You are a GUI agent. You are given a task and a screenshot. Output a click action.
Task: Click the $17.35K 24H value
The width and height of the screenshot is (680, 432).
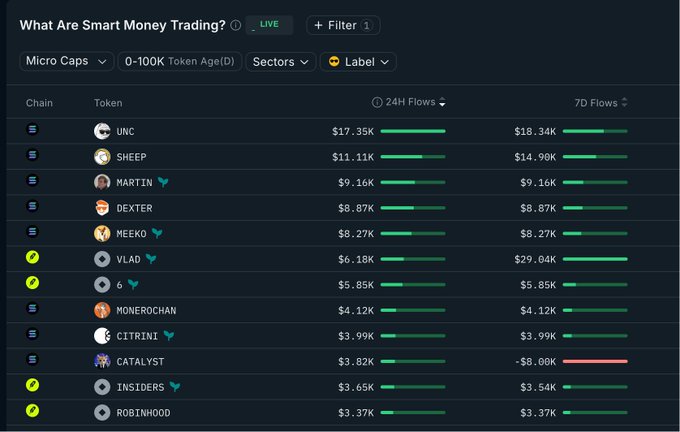click(353, 131)
